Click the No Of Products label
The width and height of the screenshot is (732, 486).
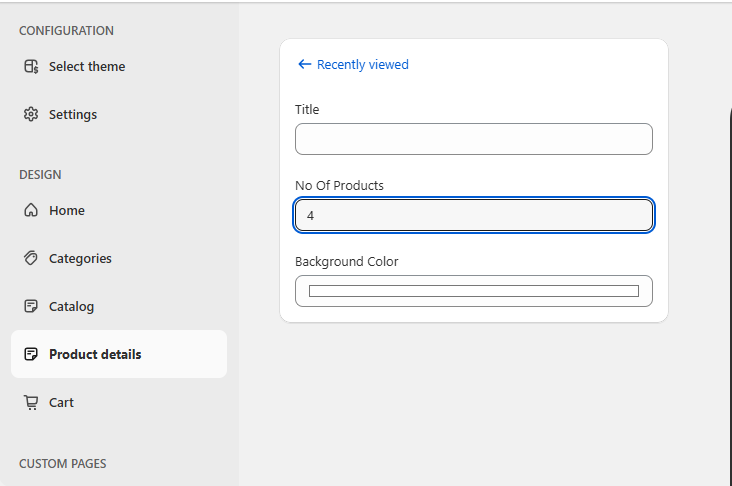339,185
